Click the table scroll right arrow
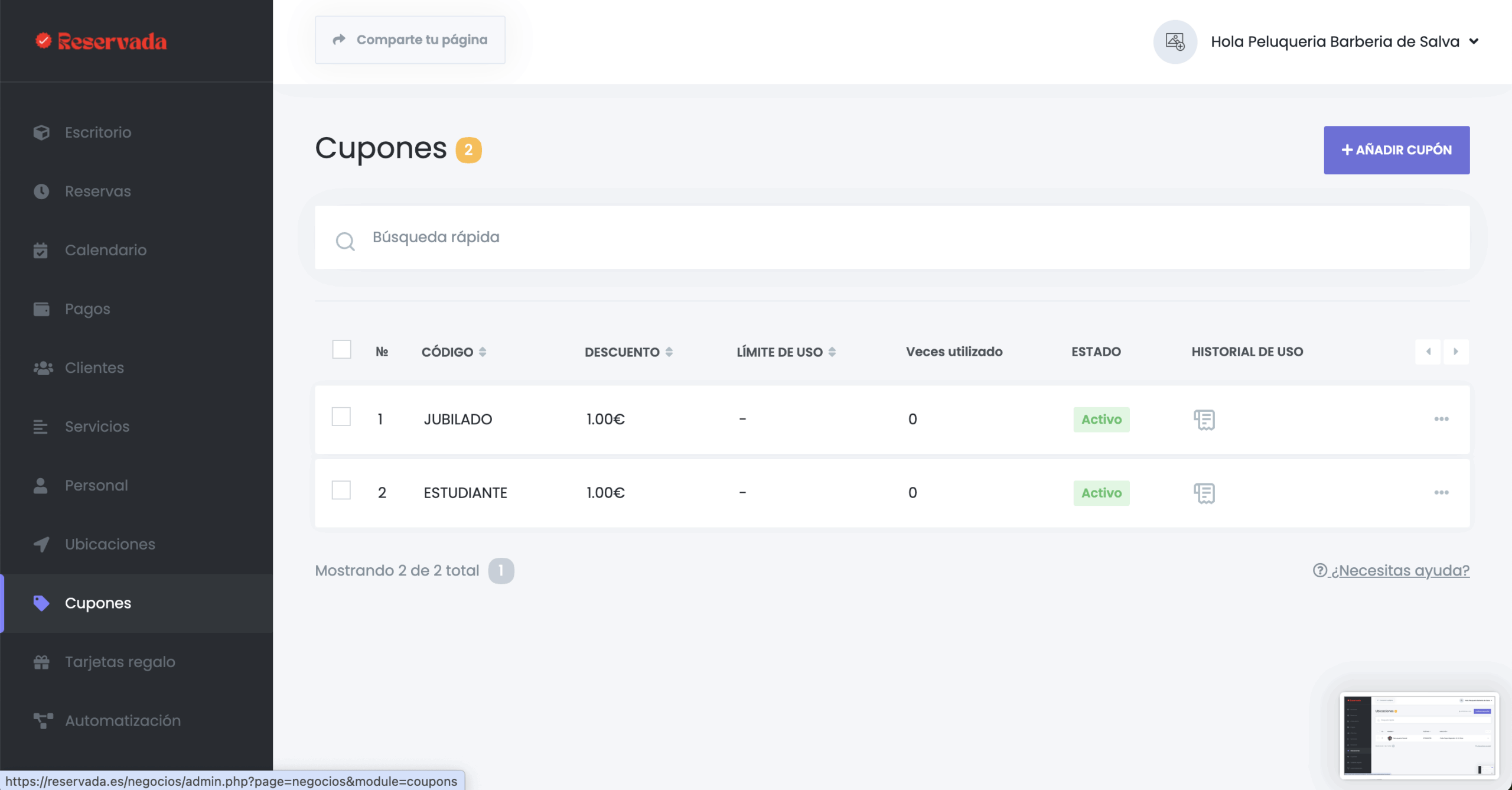Viewport: 1512px width, 790px height. tap(1456, 352)
